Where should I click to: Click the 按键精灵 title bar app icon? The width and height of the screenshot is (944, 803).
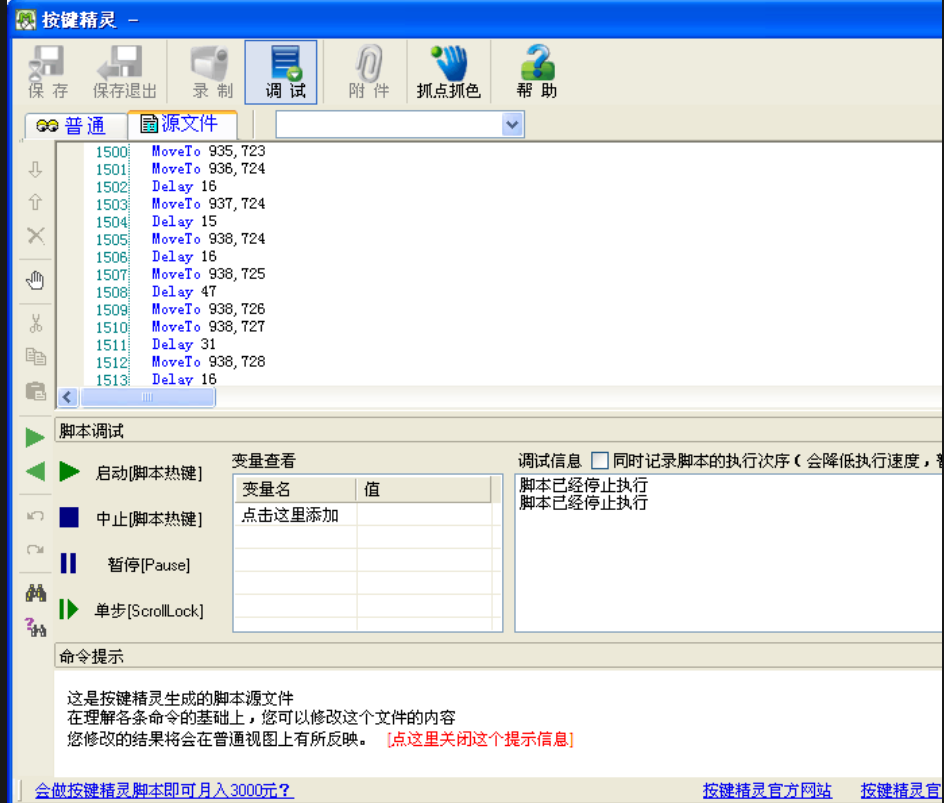(26, 20)
